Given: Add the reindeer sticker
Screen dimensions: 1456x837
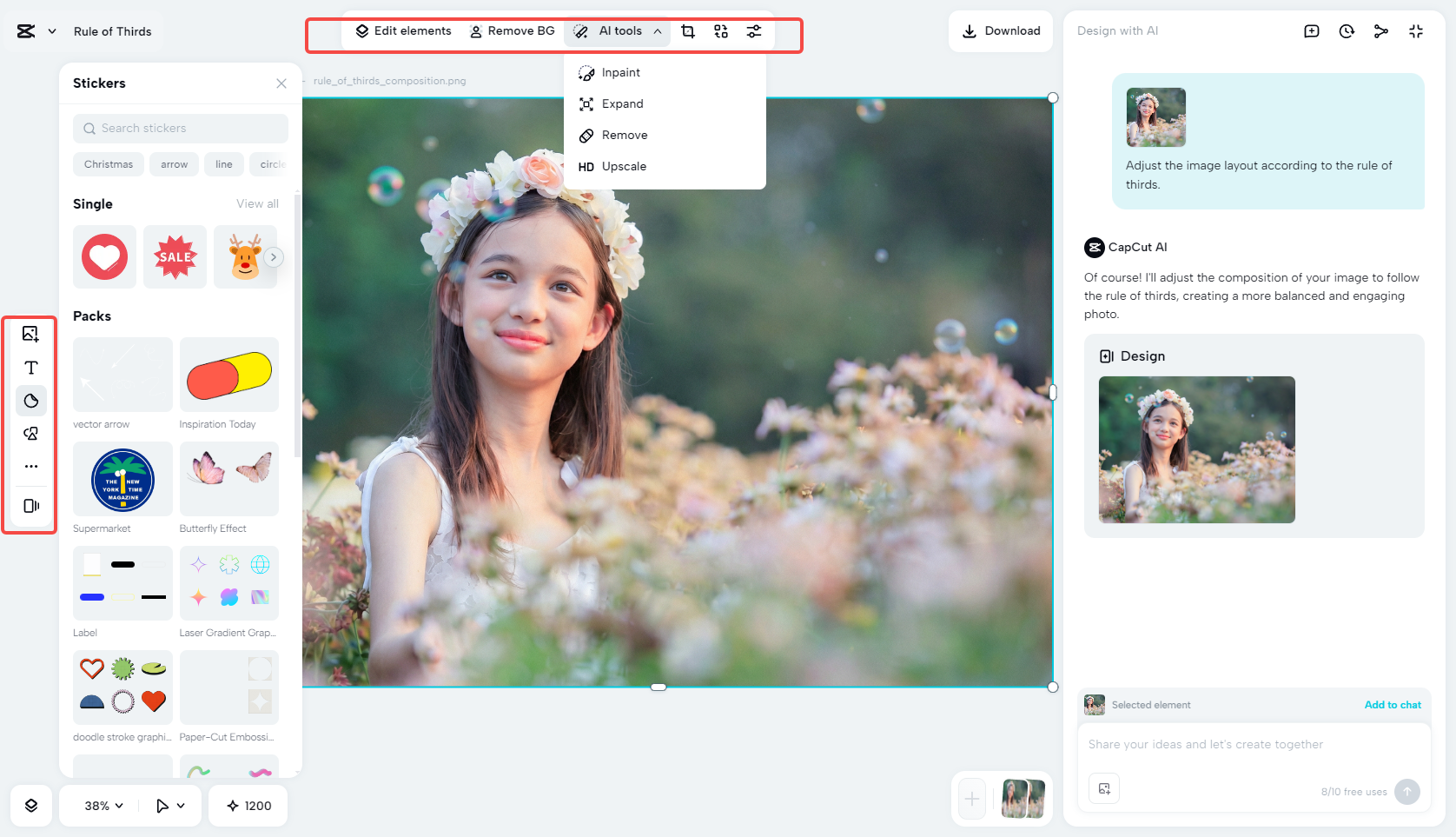Looking at the screenshot, I should [246, 257].
